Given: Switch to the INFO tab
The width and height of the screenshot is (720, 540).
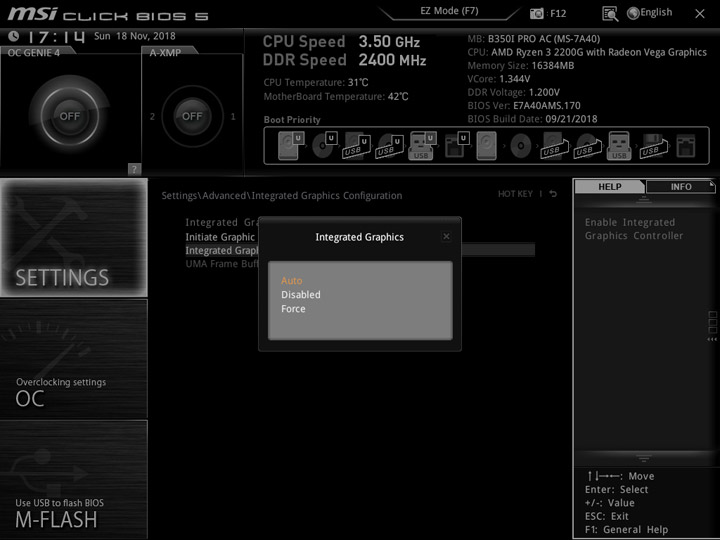Looking at the screenshot, I should tap(681, 186).
